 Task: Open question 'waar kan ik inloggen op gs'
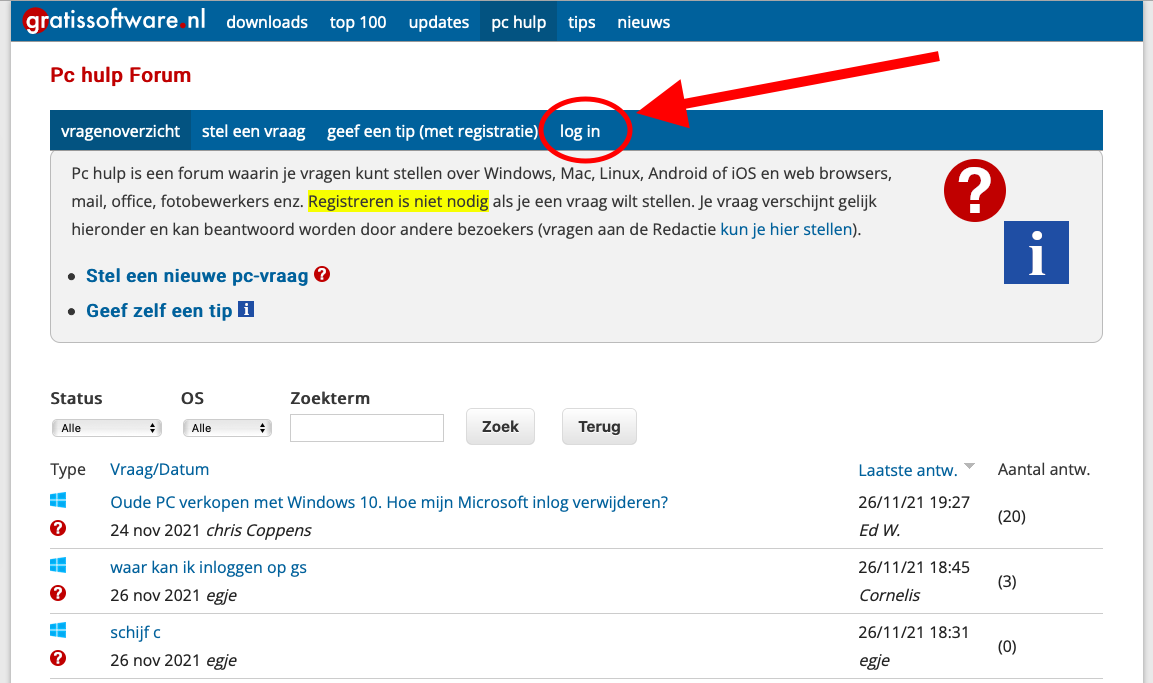[208, 567]
